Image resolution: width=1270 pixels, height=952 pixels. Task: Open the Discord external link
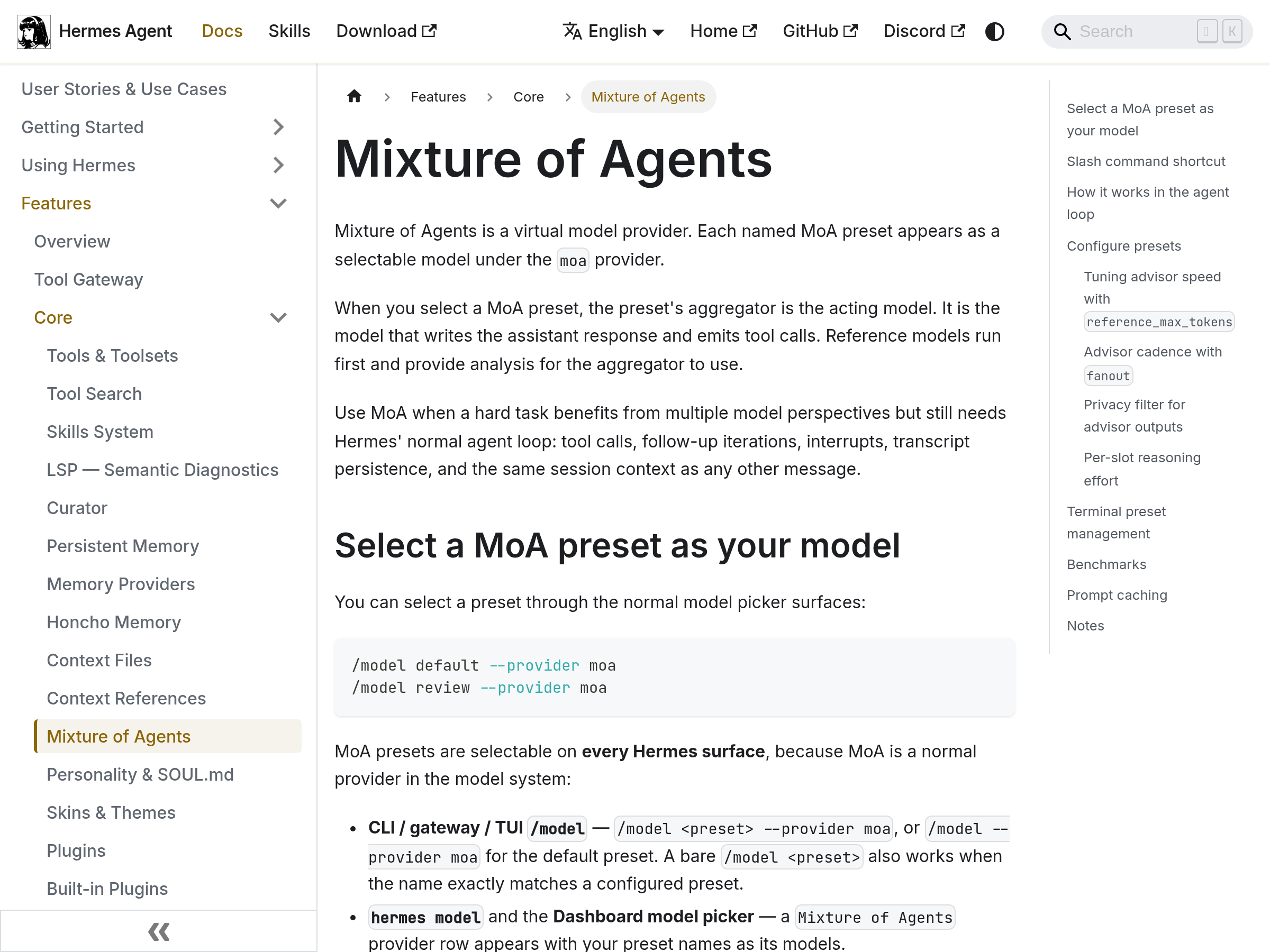point(924,32)
